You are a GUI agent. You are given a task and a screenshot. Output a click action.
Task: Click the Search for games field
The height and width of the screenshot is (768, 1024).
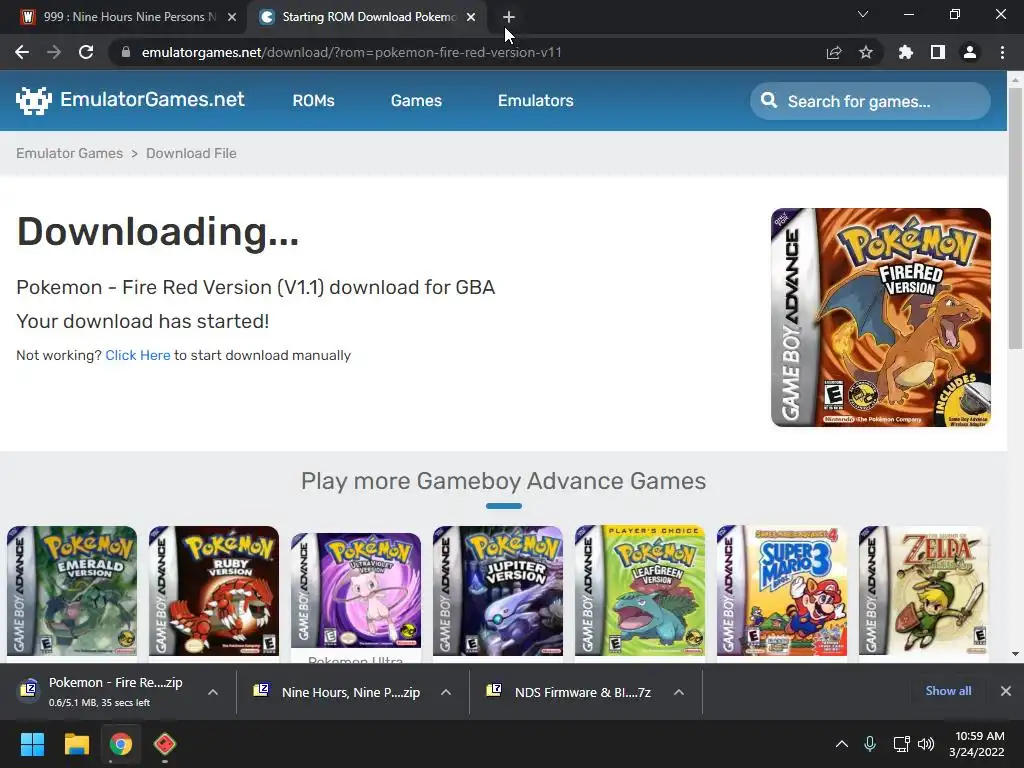pyautogui.click(x=870, y=101)
